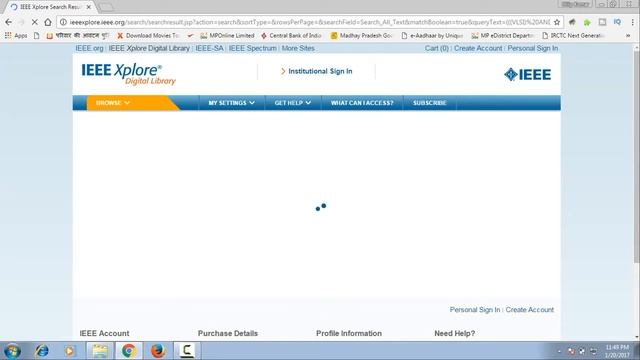The width and height of the screenshot is (640, 360).
Task: Click Personal Sign In in the top bar
Action: click(533, 48)
